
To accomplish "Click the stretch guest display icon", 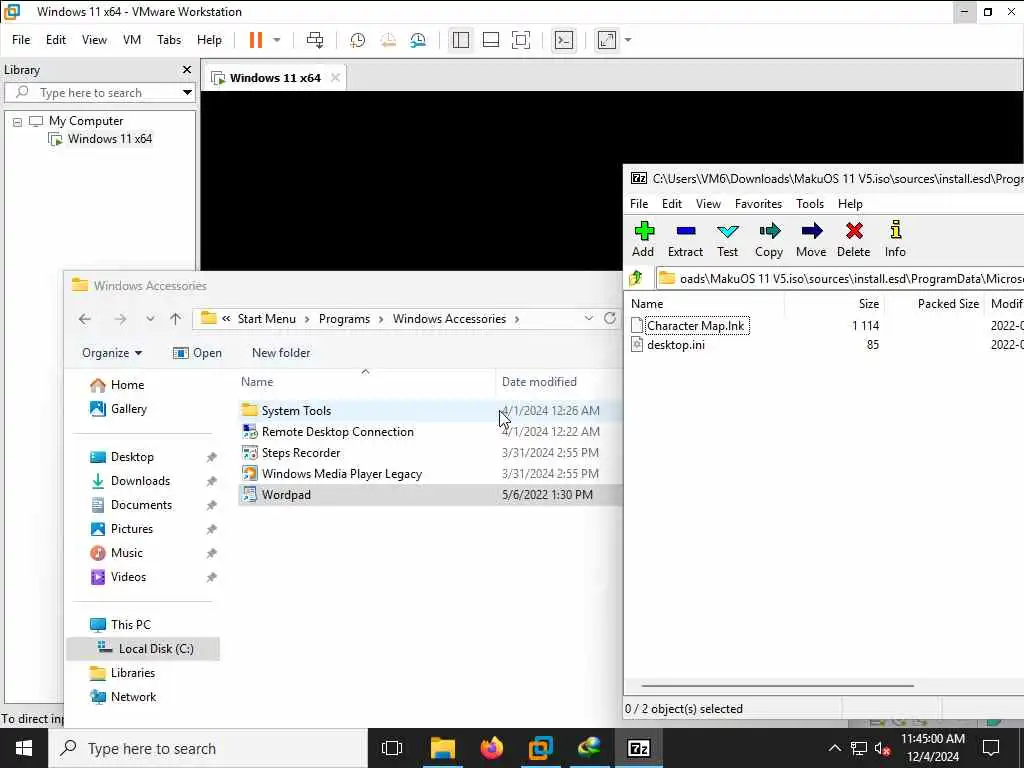I will (607, 40).
